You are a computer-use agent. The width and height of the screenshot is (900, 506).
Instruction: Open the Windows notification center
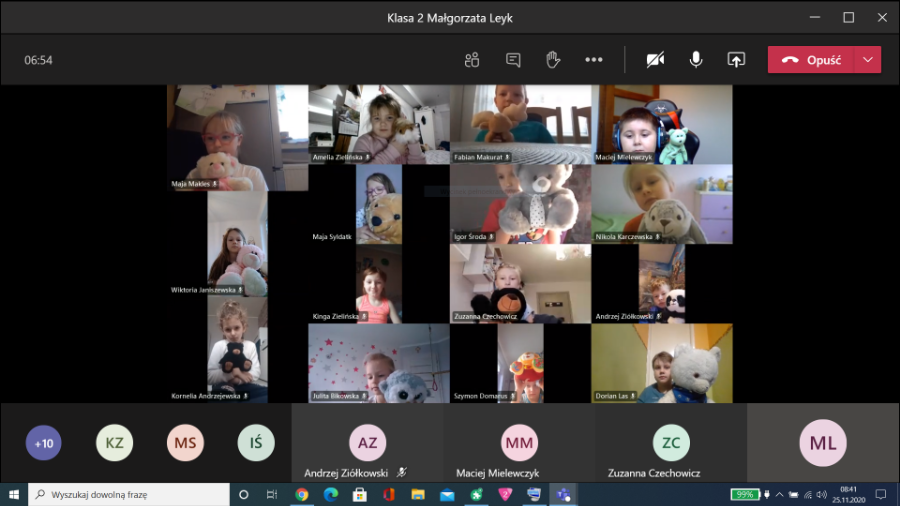[x=880, y=494]
